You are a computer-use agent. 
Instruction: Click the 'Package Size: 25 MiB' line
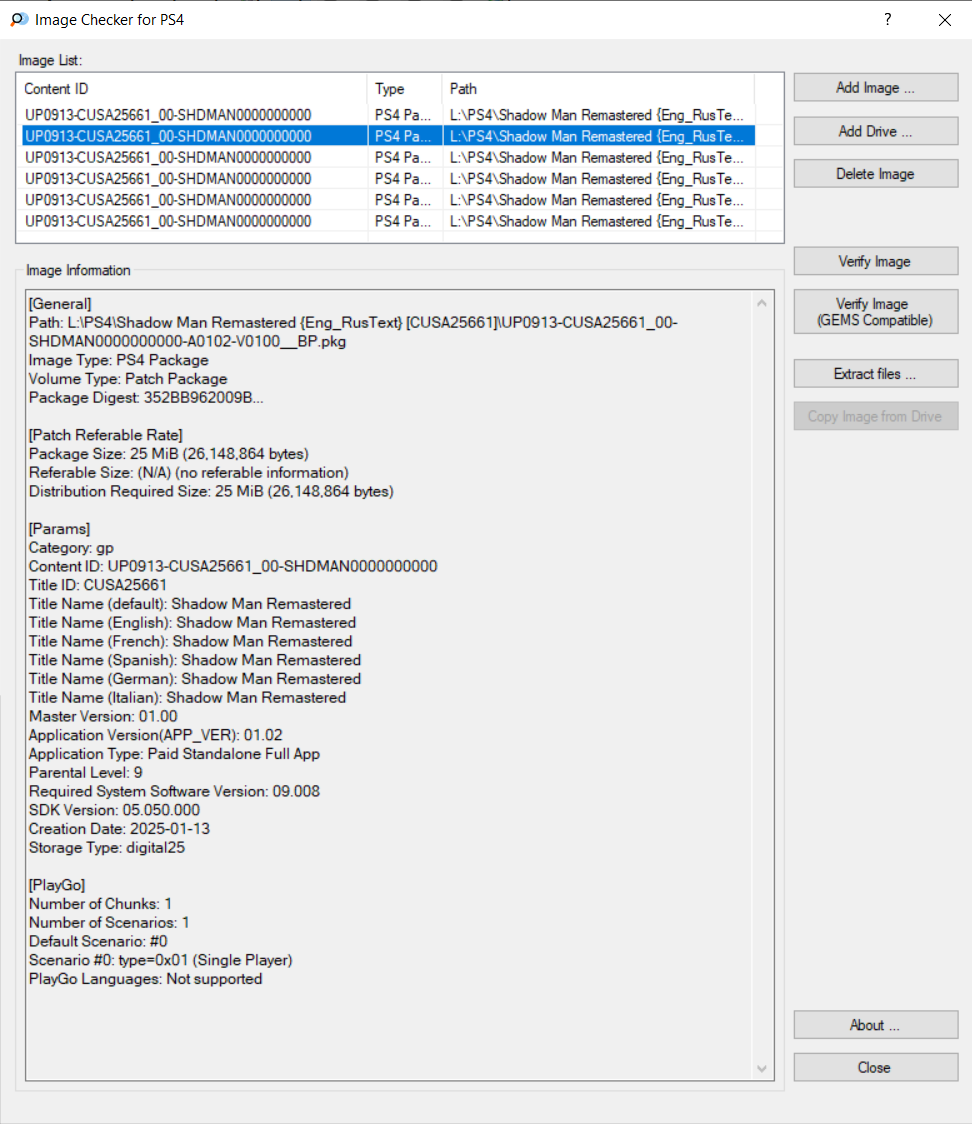[169, 454]
